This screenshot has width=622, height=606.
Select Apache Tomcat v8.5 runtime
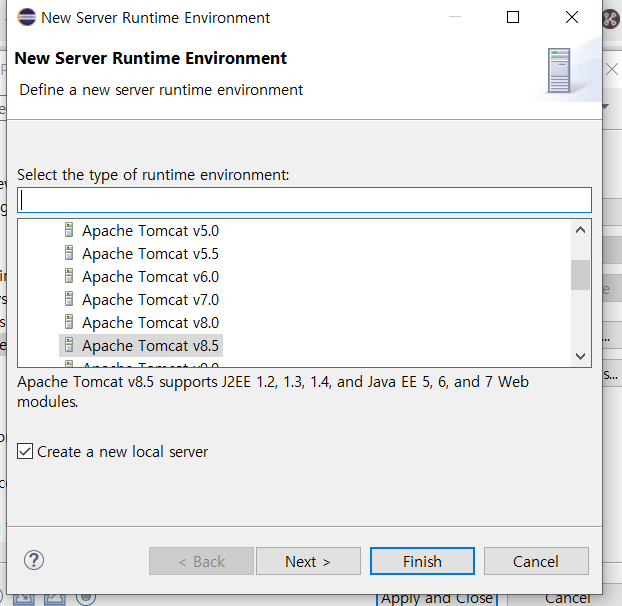click(x=150, y=346)
